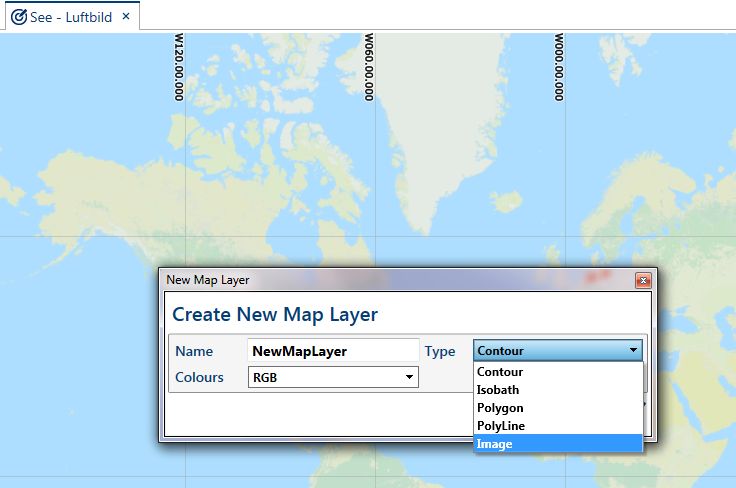Open the Colours RGB dropdown
Screen dimensions: 736x488
333,377
